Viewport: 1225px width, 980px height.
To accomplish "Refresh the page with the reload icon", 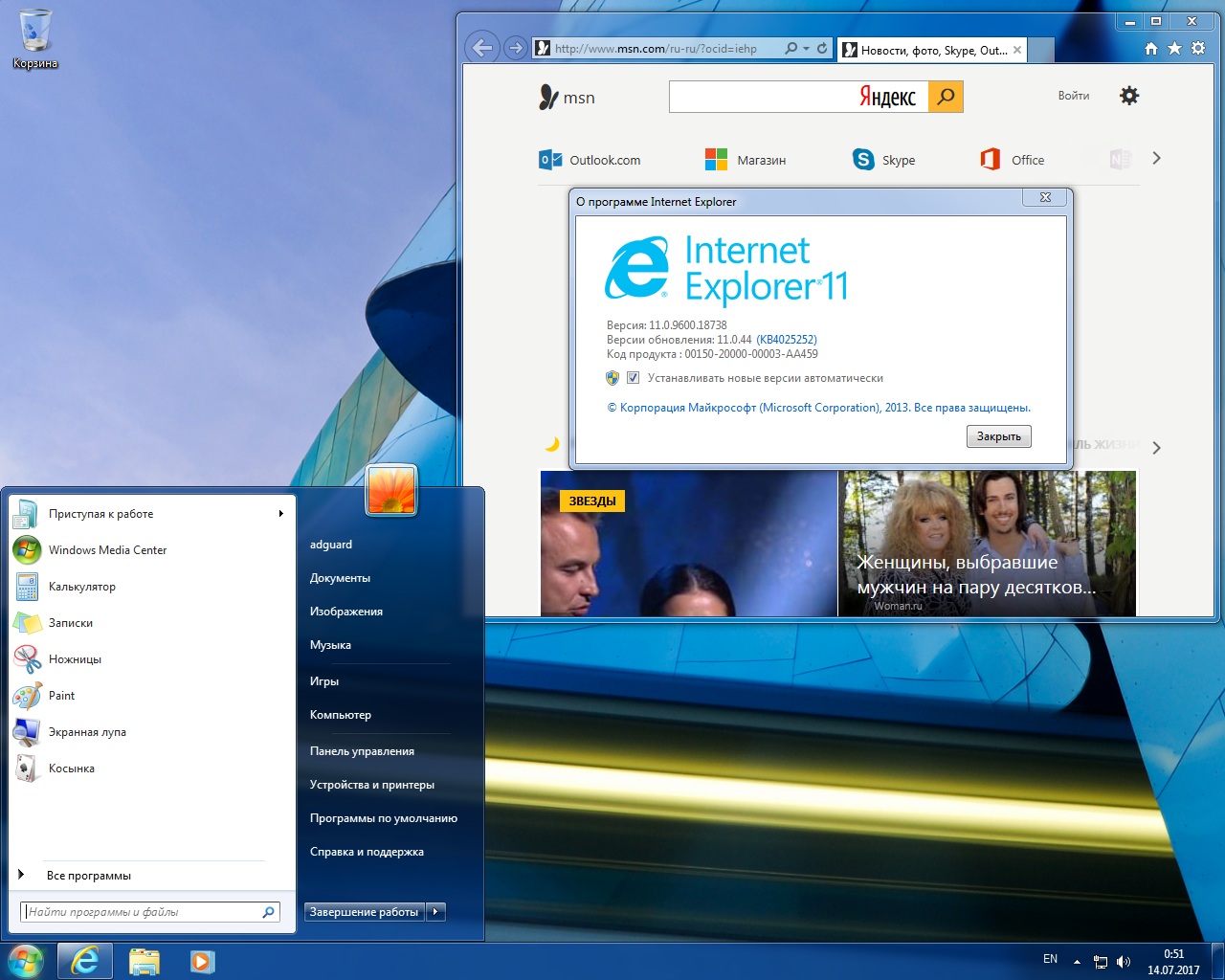I will click(822, 48).
